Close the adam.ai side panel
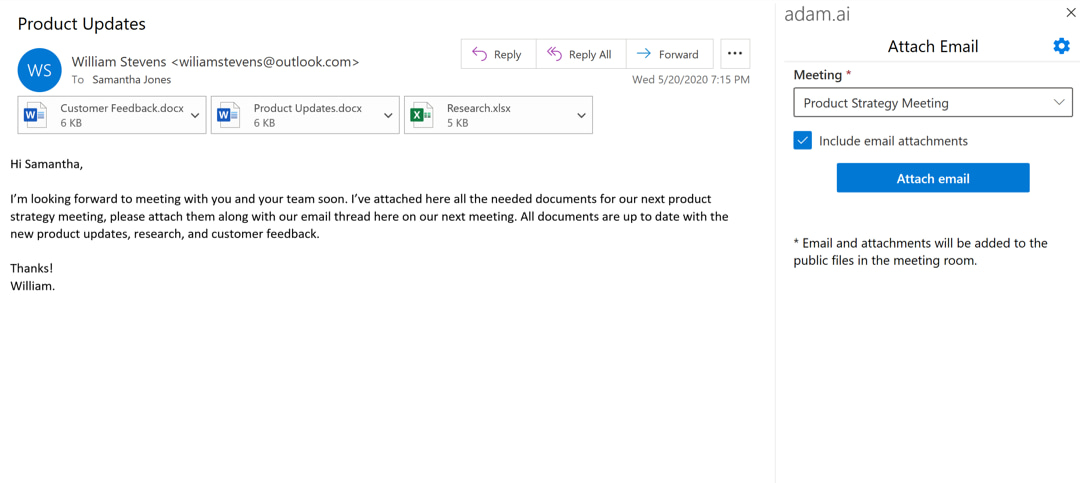The width and height of the screenshot is (1080, 483). tap(1068, 12)
